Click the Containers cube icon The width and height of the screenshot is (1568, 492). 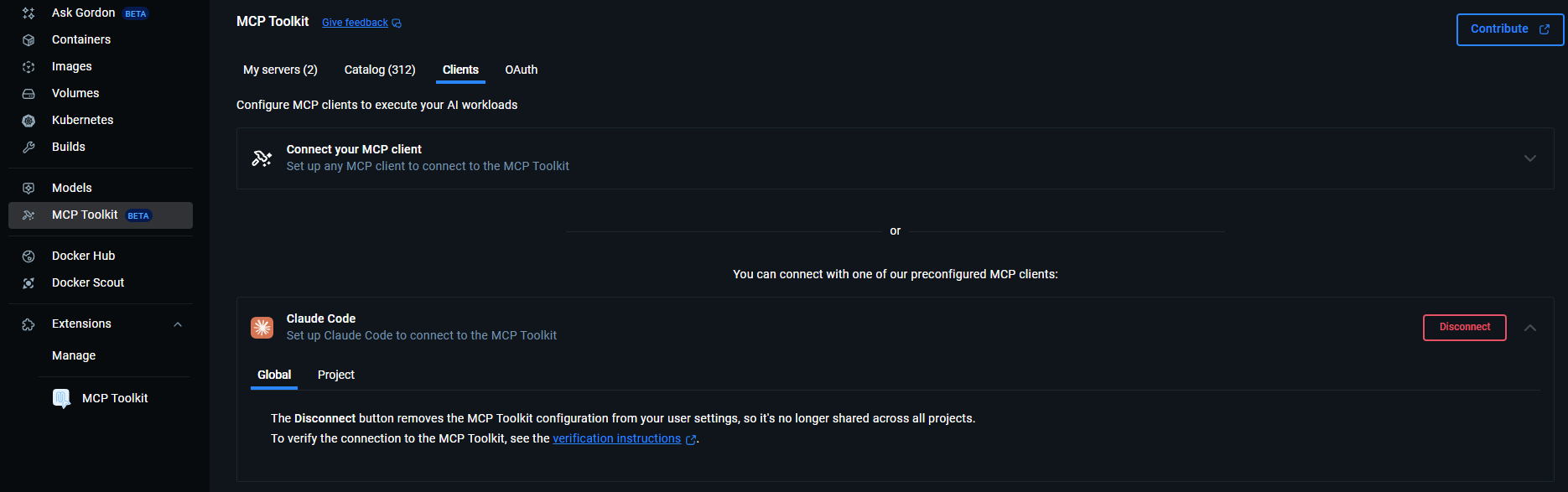[x=29, y=40]
